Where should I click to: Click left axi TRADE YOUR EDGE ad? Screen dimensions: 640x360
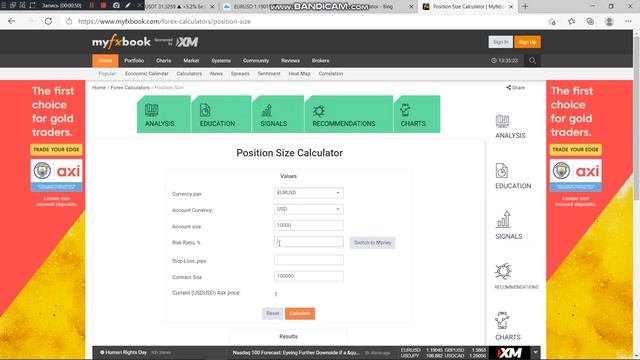click(56, 149)
